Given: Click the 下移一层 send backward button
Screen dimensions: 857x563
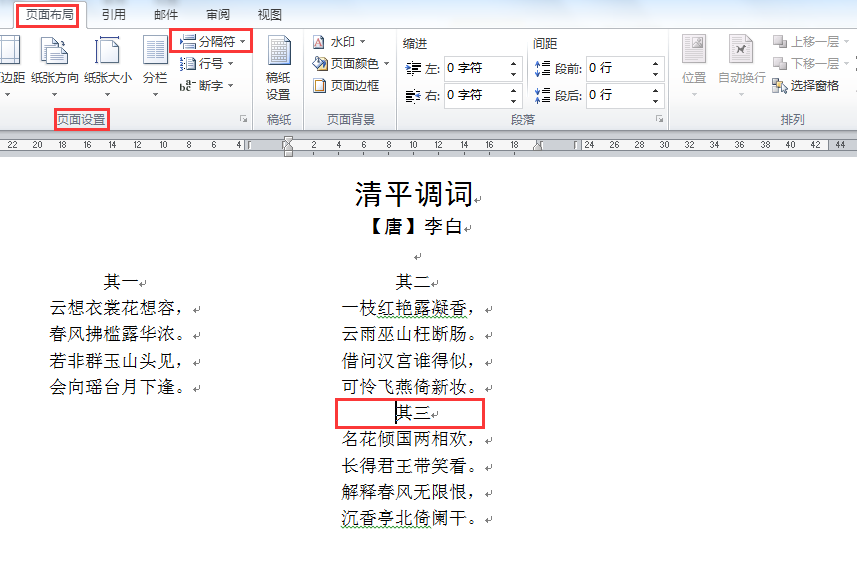Looking at the screenshot, I should 811,63.
